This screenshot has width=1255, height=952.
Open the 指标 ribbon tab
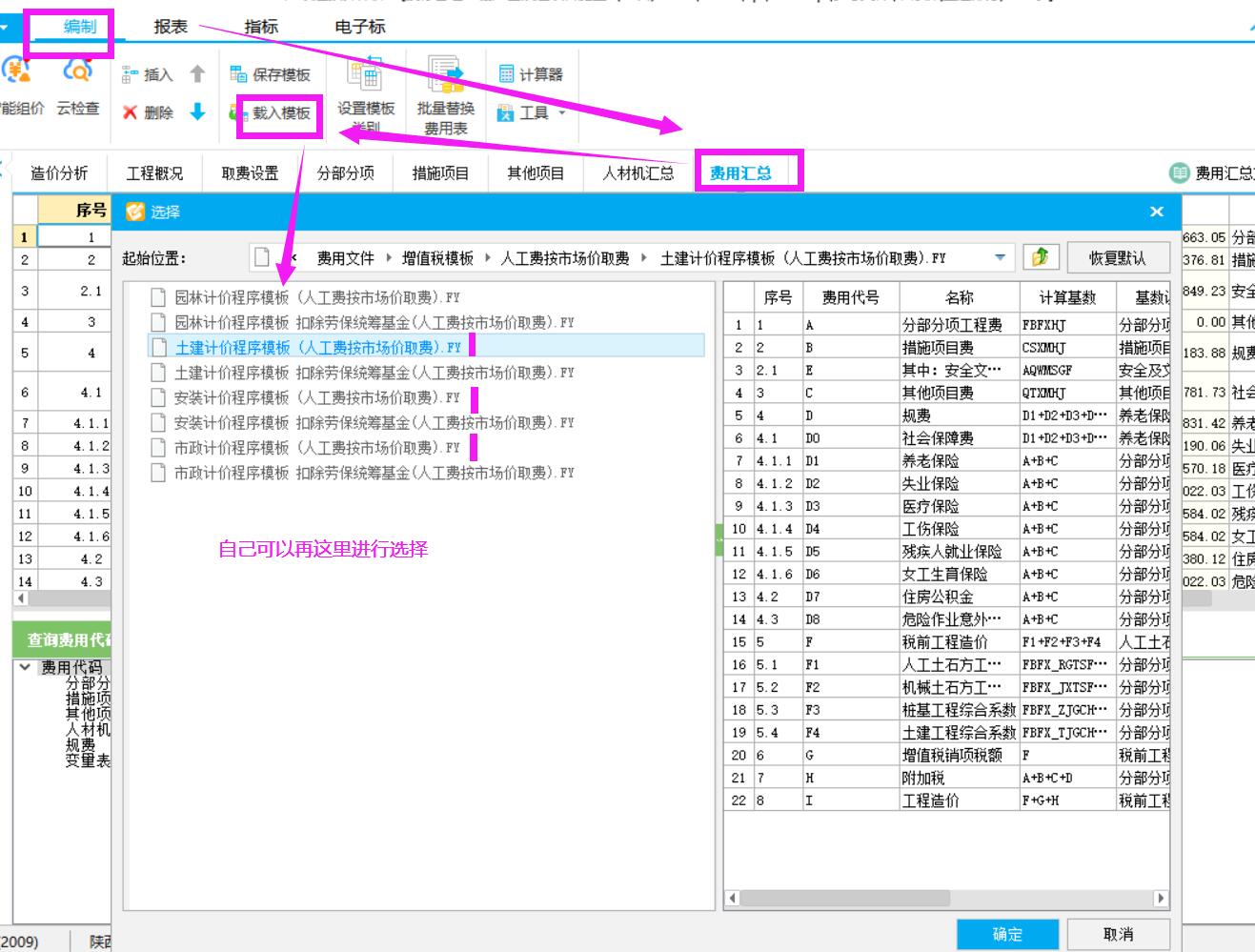pos(261,27)
